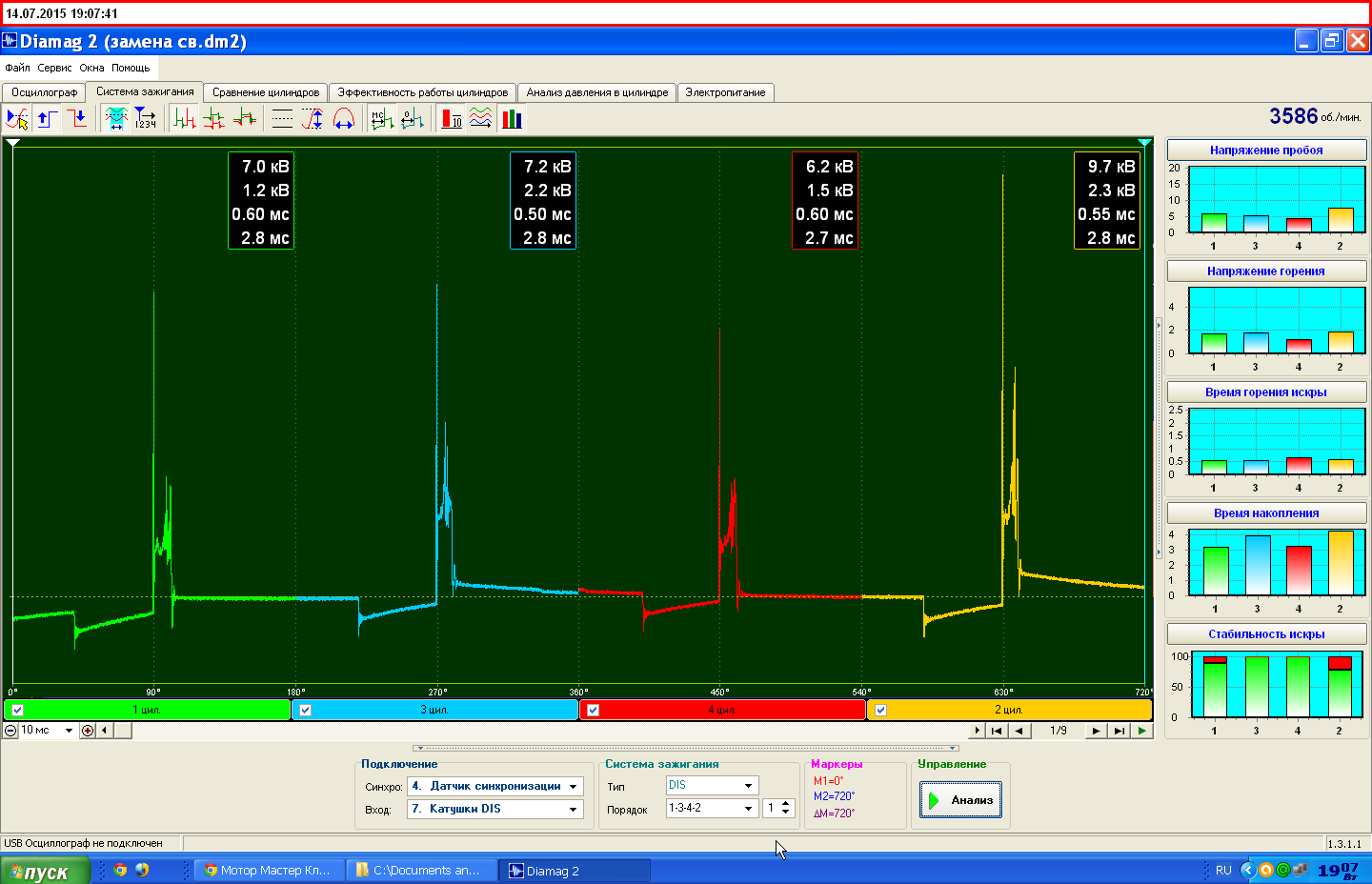Viewport: 1372px width, 884px height.
Task: Choose falling edge trigger icon
Action: point(77,118)
